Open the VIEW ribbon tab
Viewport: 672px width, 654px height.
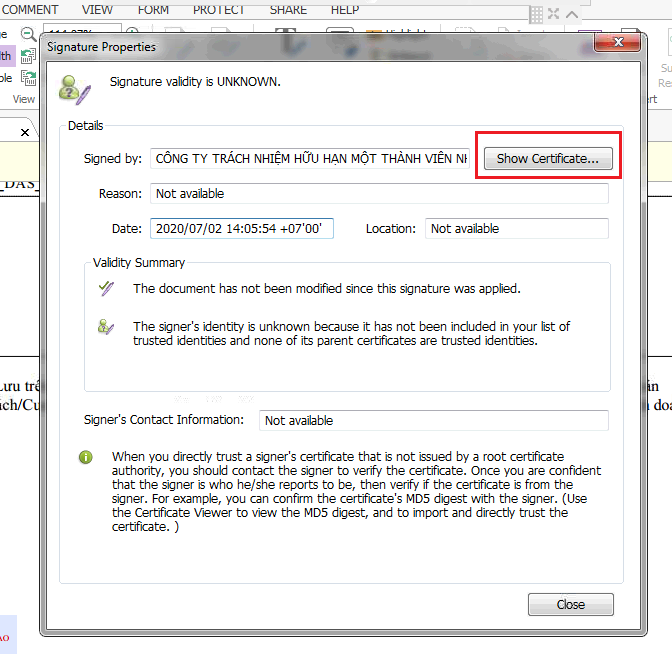click(x=97, y=9)
